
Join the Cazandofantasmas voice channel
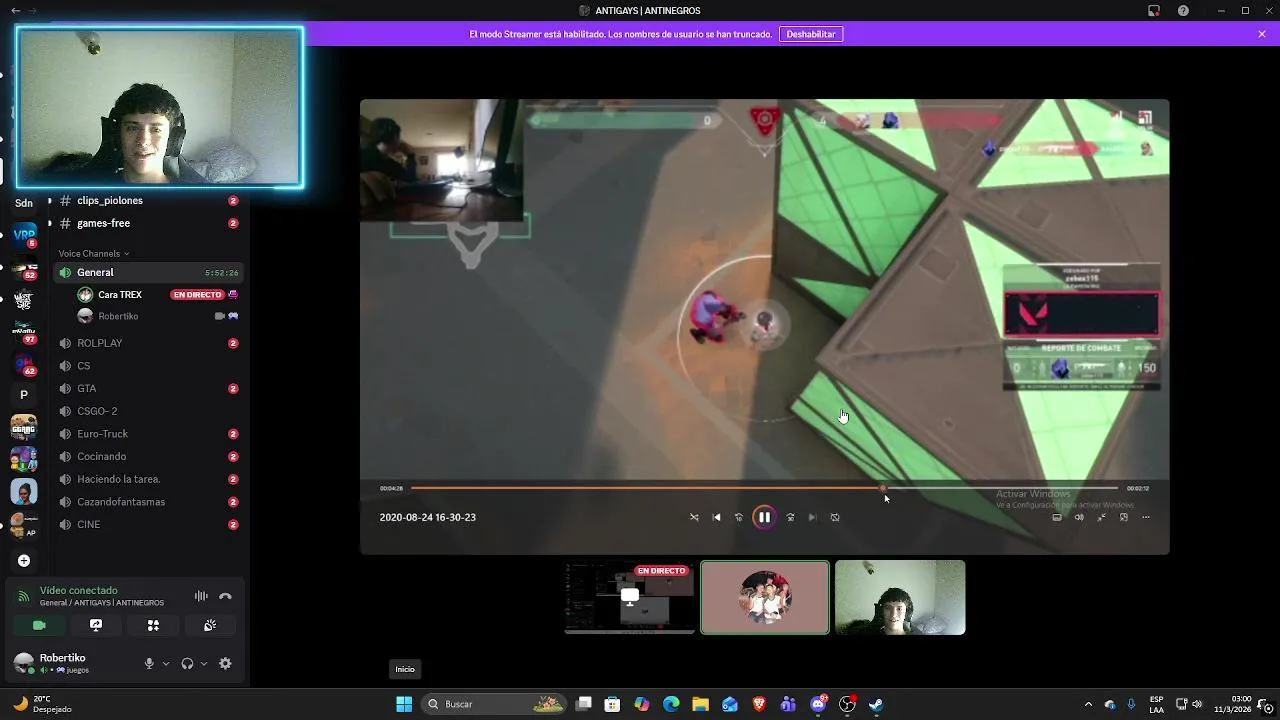point(148,502)
